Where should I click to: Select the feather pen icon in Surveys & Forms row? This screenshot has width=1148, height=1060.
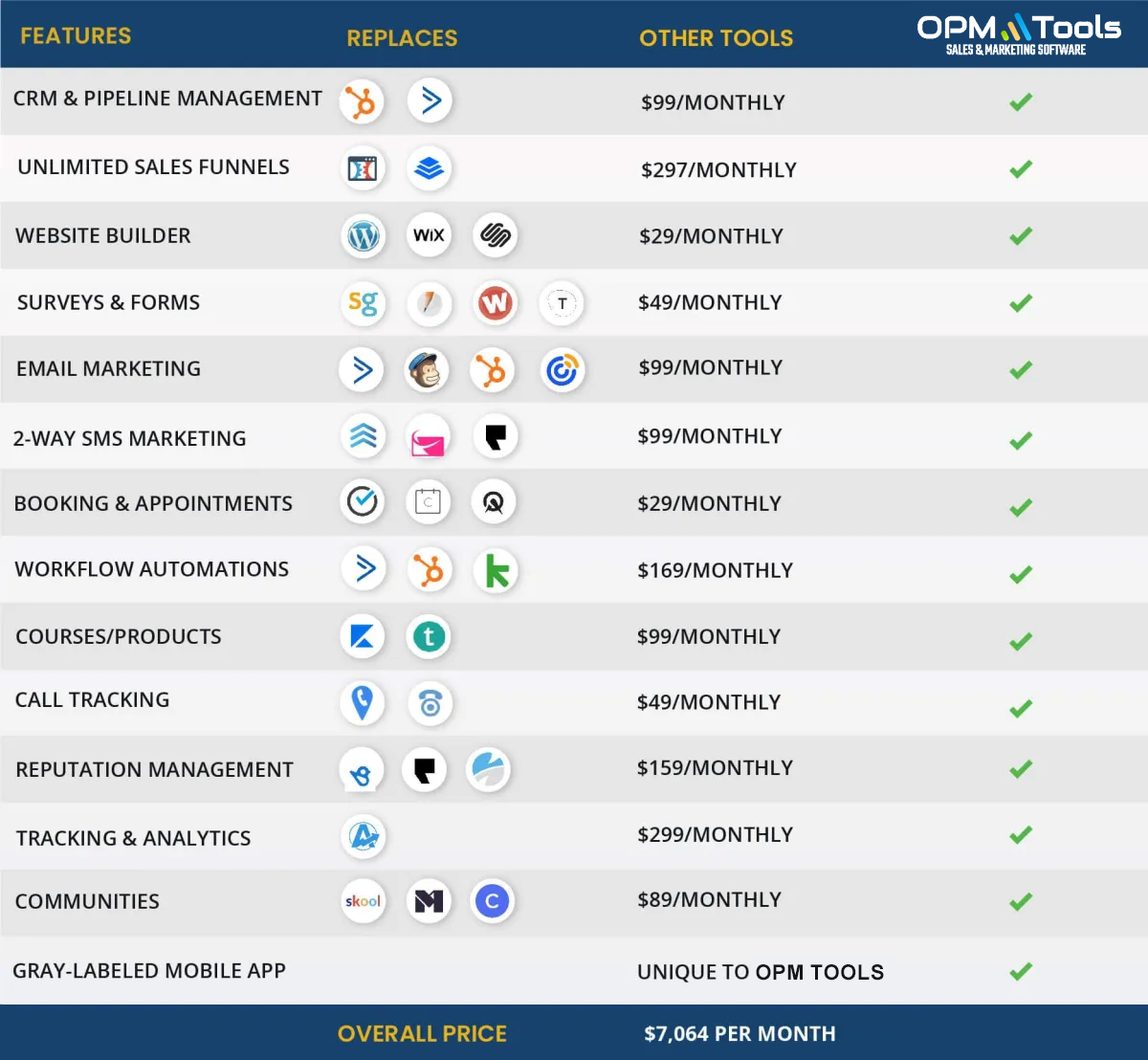(x=430, y=303)
